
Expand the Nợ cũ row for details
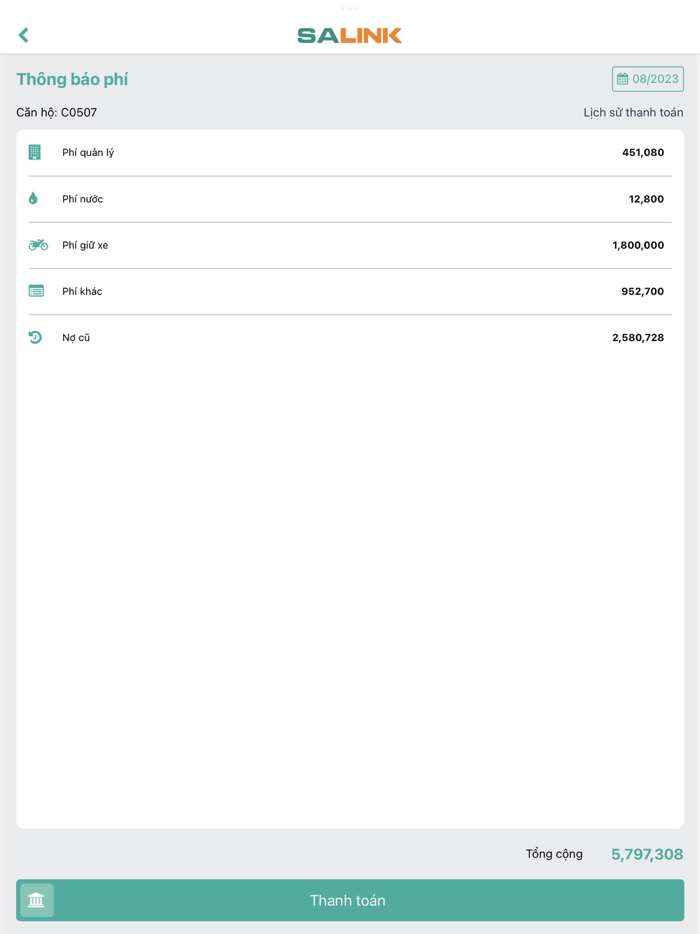pyautogui.click(x=350, y=337)
